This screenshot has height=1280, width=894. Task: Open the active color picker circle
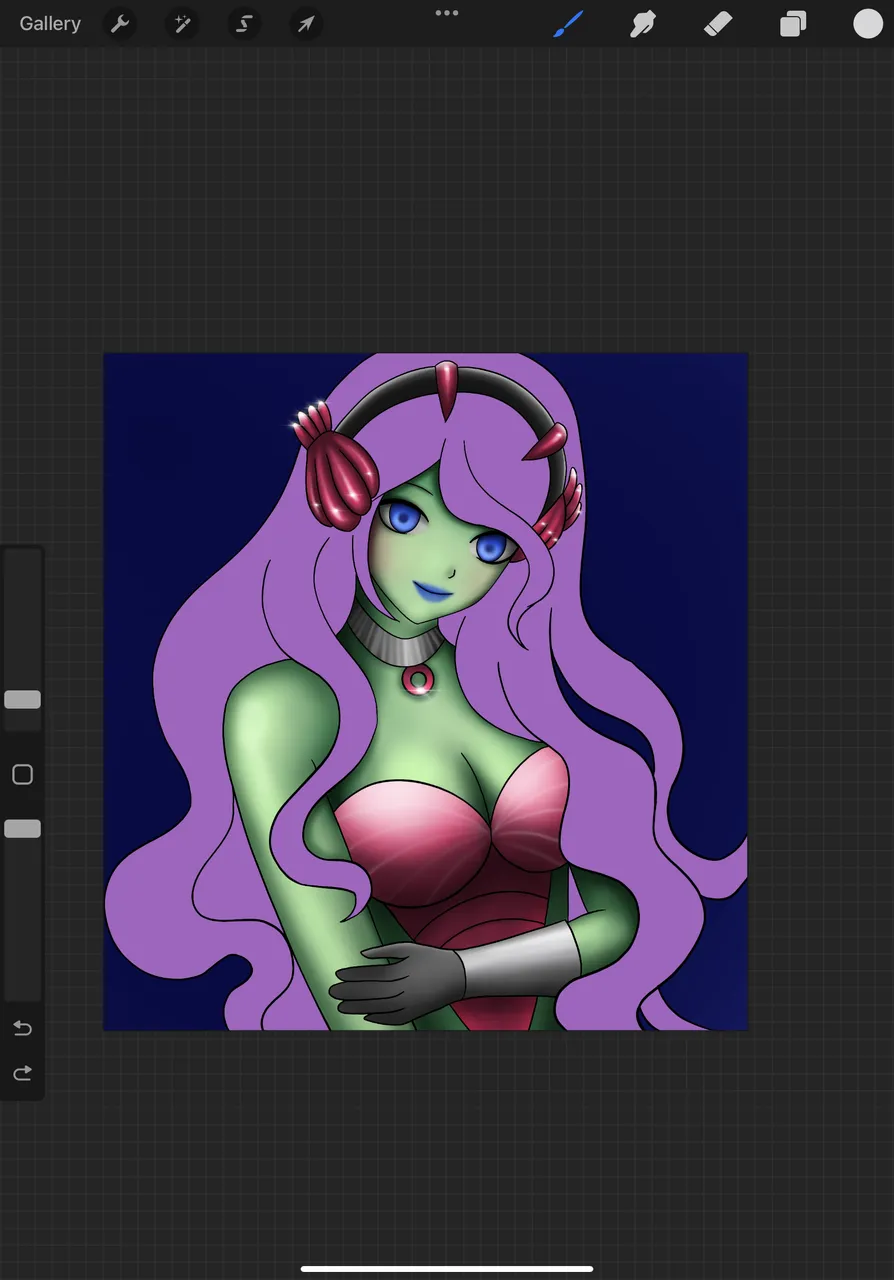pos(868,24)
